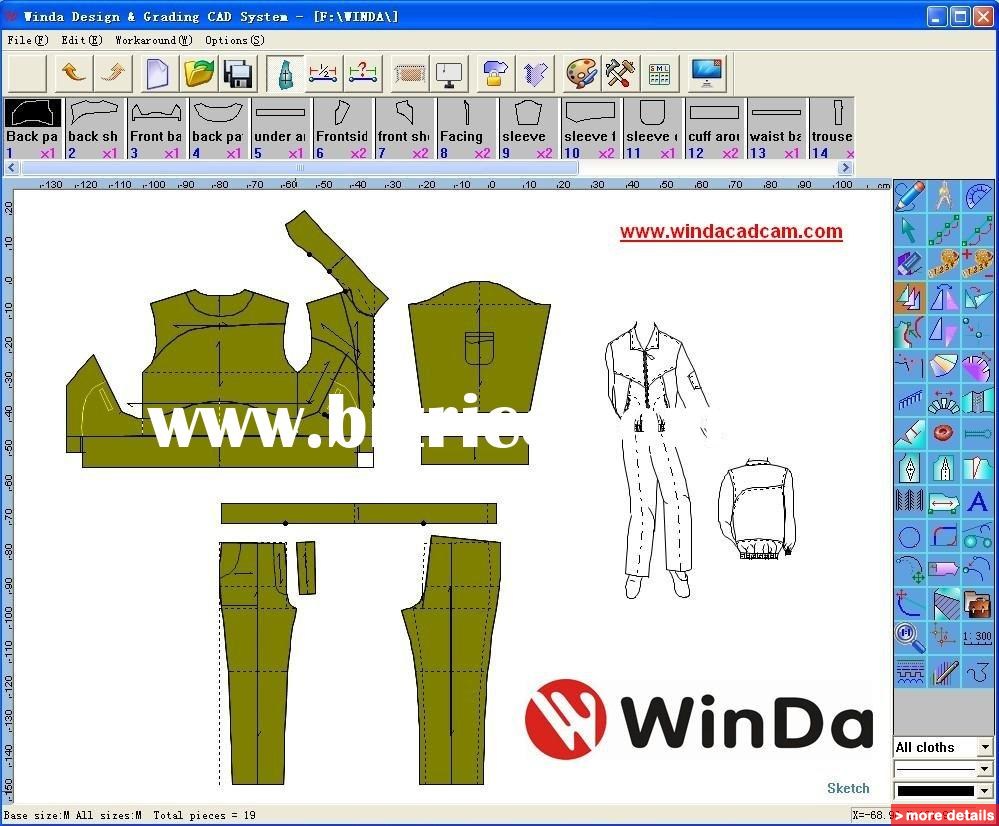Select the arrow pointer selection tool
This screenshot has height=826, width=999.
910,229
